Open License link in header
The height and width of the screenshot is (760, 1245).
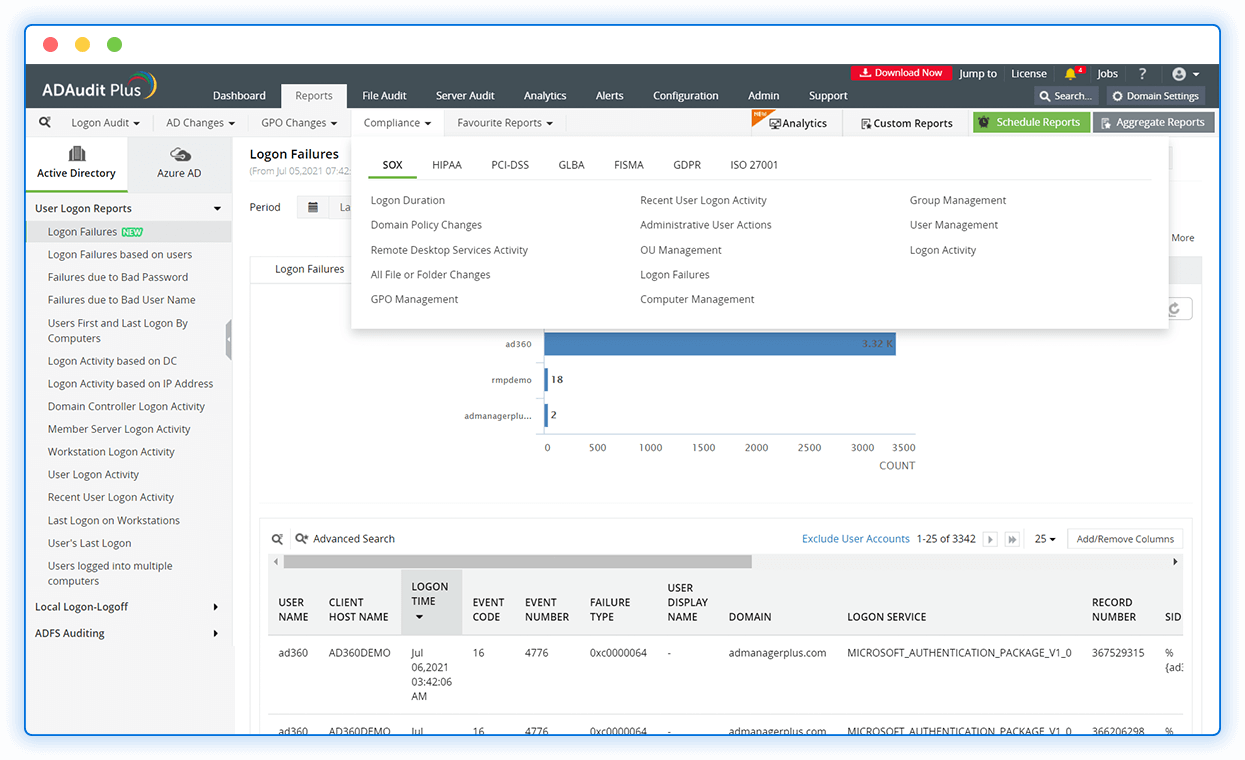click(1029, 74)
